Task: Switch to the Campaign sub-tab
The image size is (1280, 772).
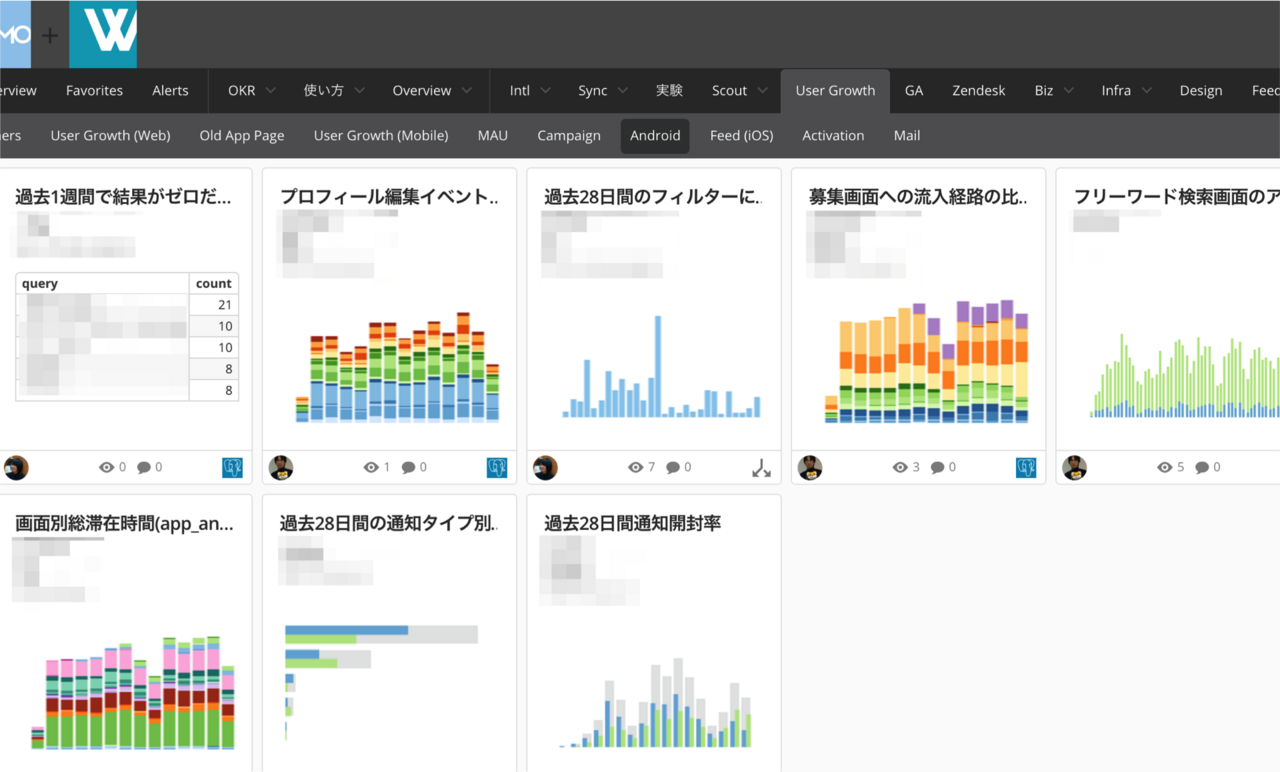Action: pos(569,135)
